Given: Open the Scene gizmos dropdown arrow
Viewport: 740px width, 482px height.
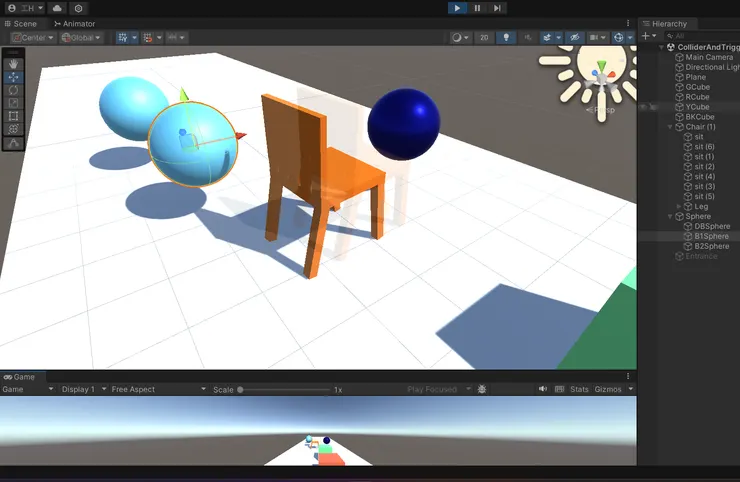Looking at the screenshot, I should tap(630, 37).
